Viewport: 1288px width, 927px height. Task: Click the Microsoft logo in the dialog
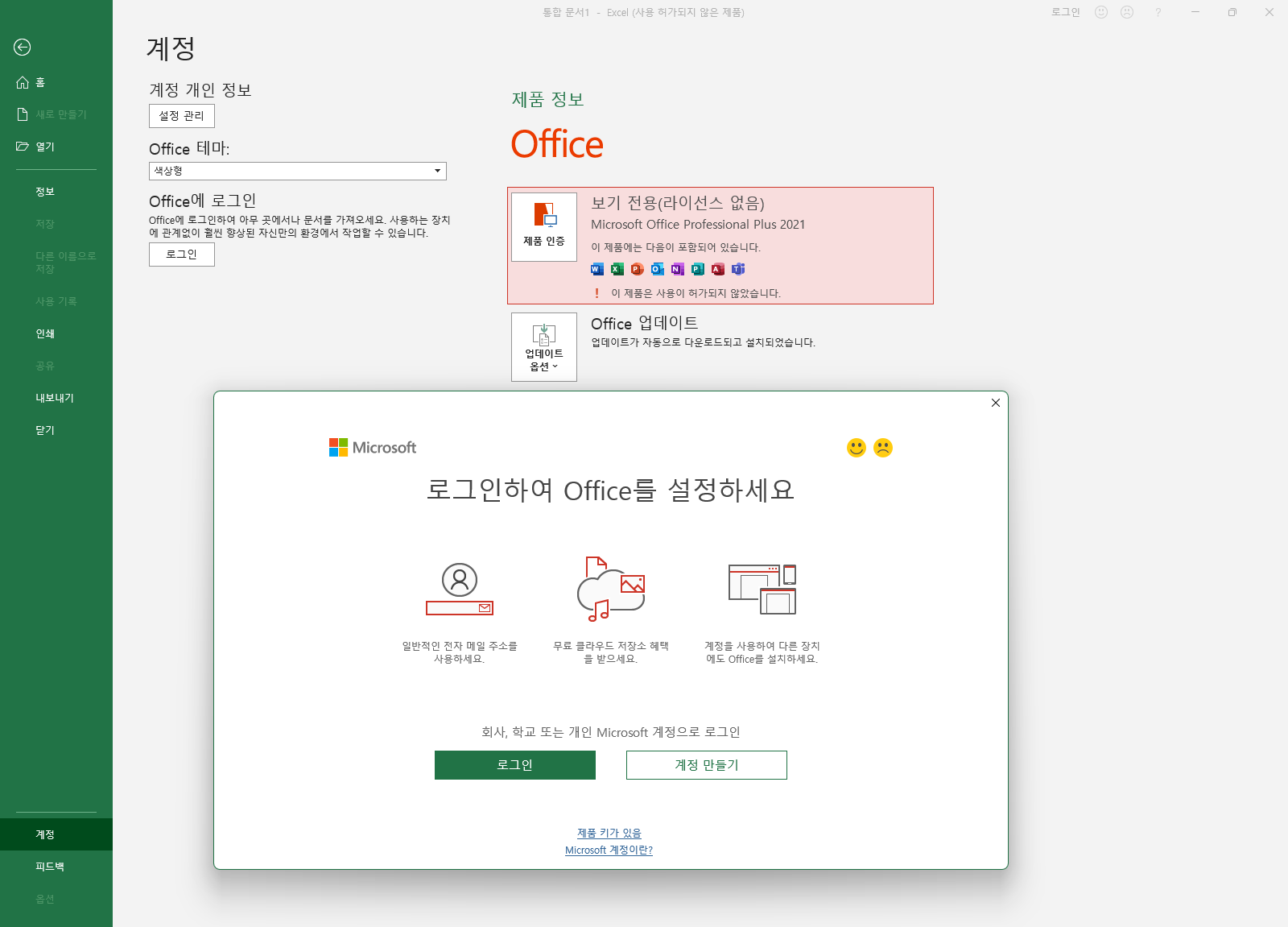tap(373, 448)
